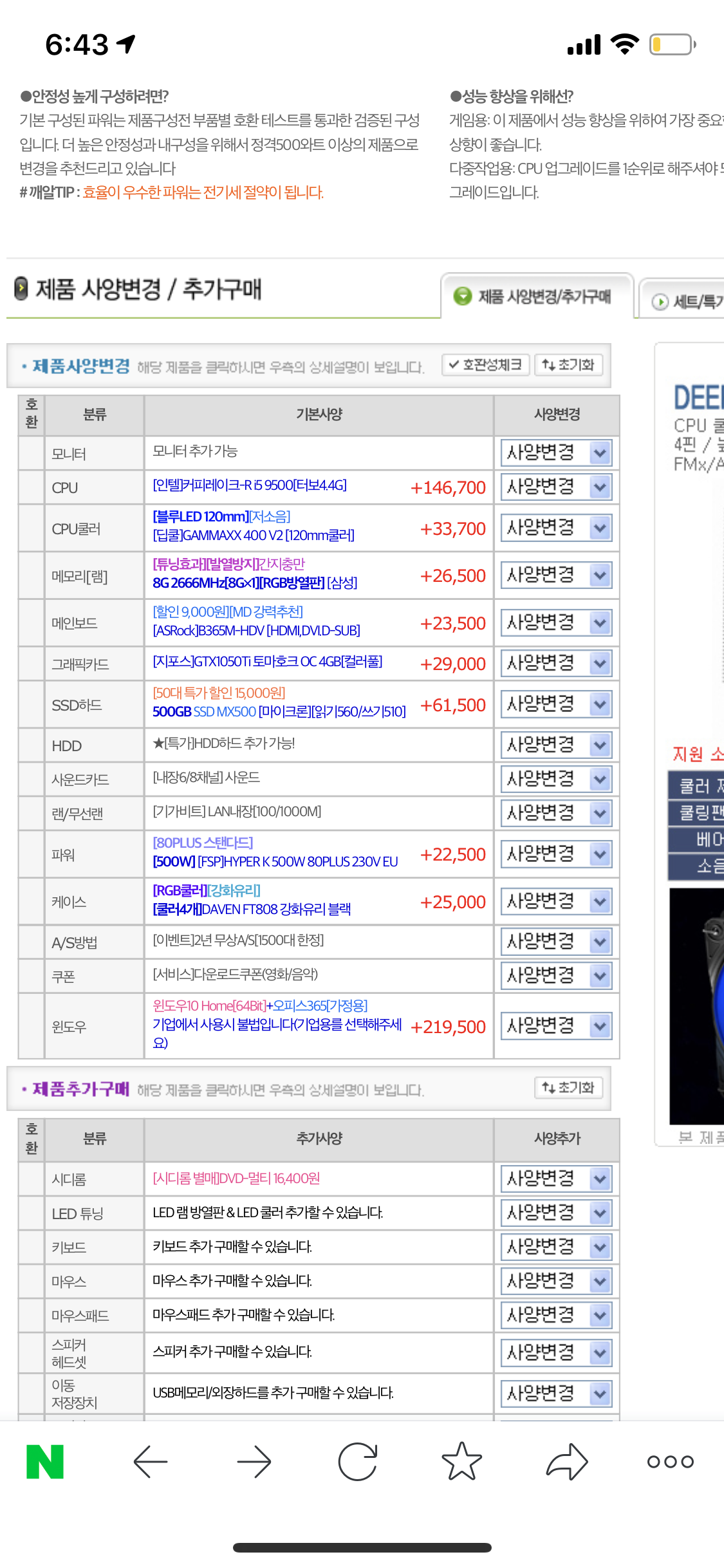
Task: Open 사양변경 dropdown for HDD row
Action: tap(557, 745)
